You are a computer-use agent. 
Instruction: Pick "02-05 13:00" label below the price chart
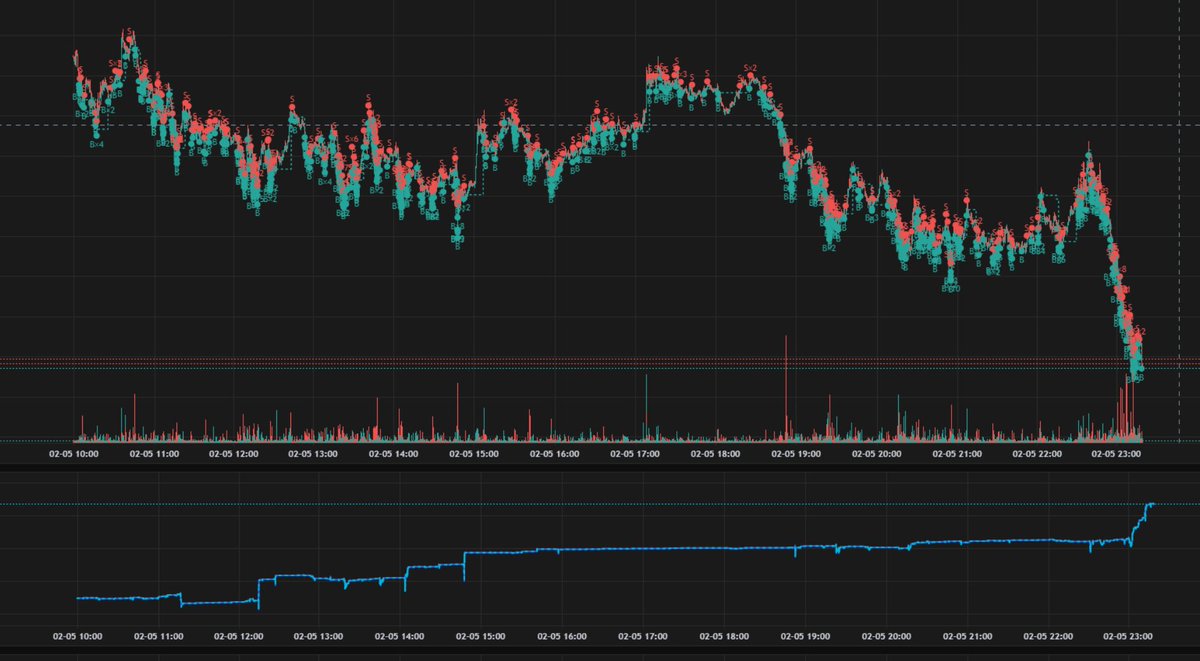pyautogui.click(x=314, y=453)
